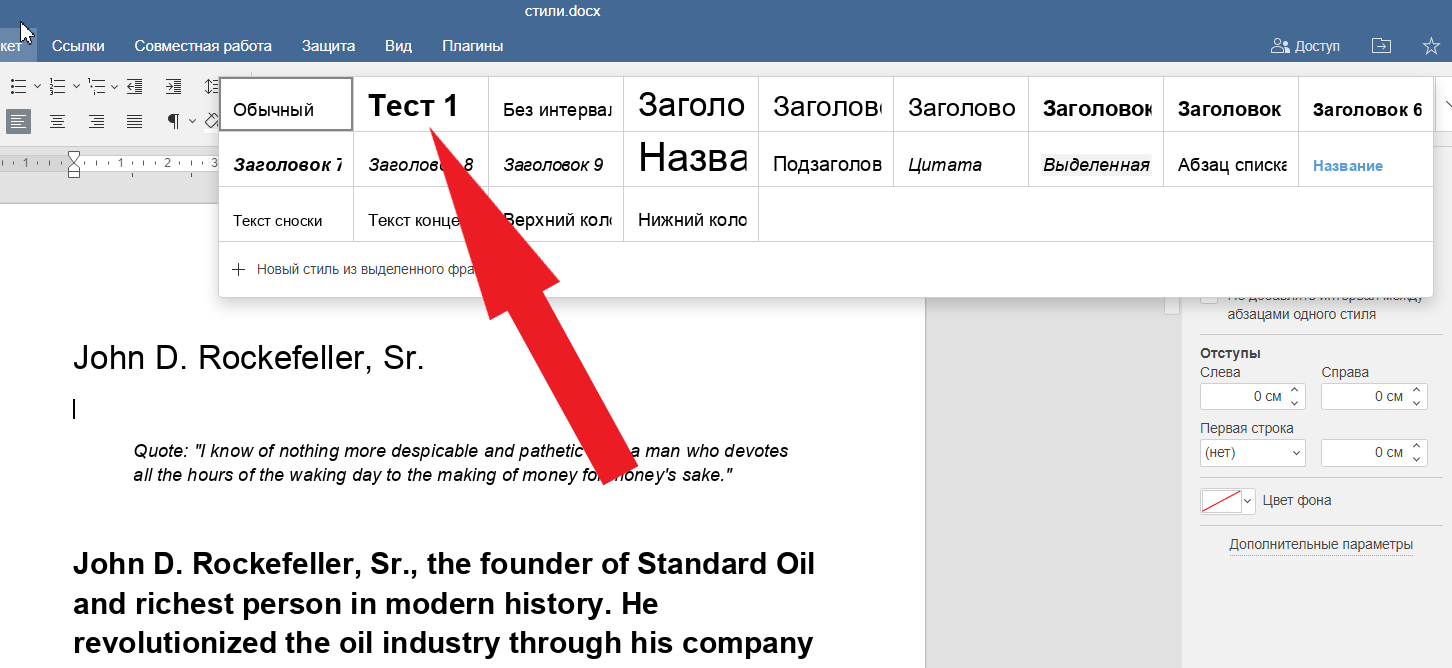Viewport: 1452px width, 668px height.
Task: Apply the Выделенная цитата style
Action: click(x=1096, y=159)
